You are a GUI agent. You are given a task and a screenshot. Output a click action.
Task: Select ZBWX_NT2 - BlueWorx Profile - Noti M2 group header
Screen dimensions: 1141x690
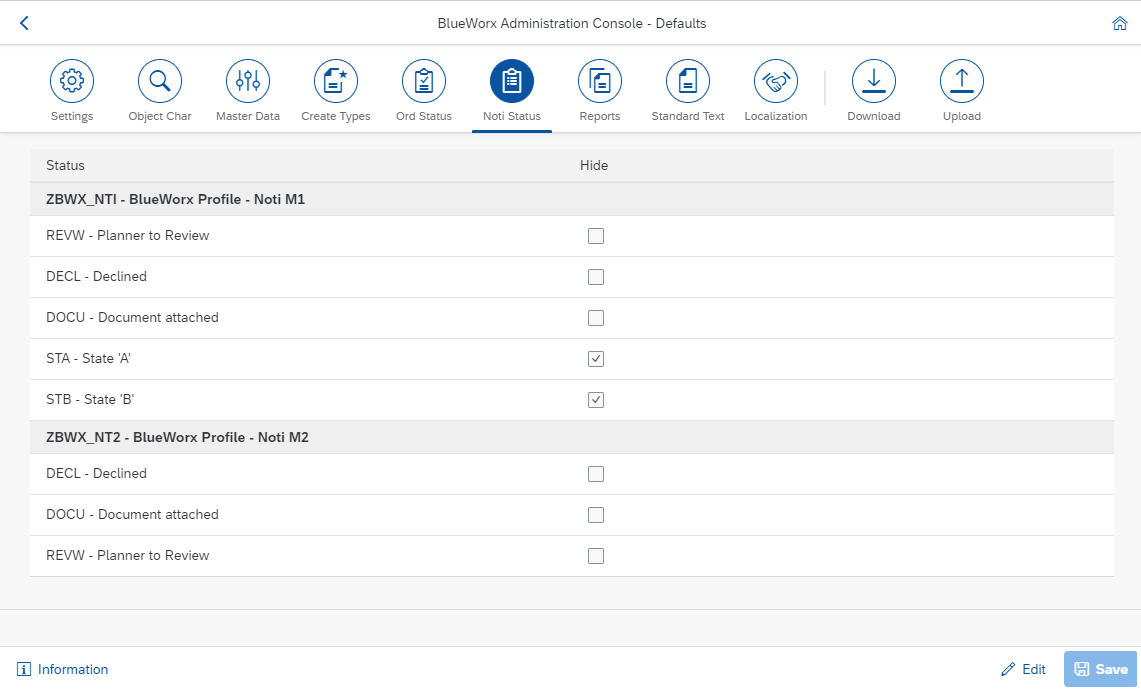click(571, 437)
